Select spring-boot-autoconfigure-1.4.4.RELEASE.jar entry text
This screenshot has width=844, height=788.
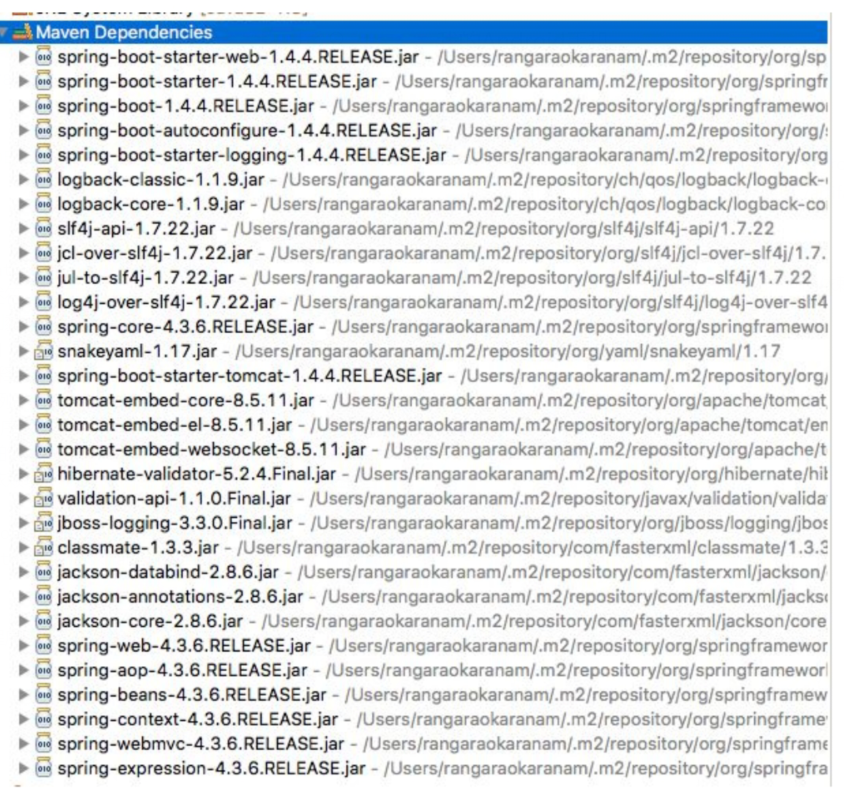click(247, 130)
